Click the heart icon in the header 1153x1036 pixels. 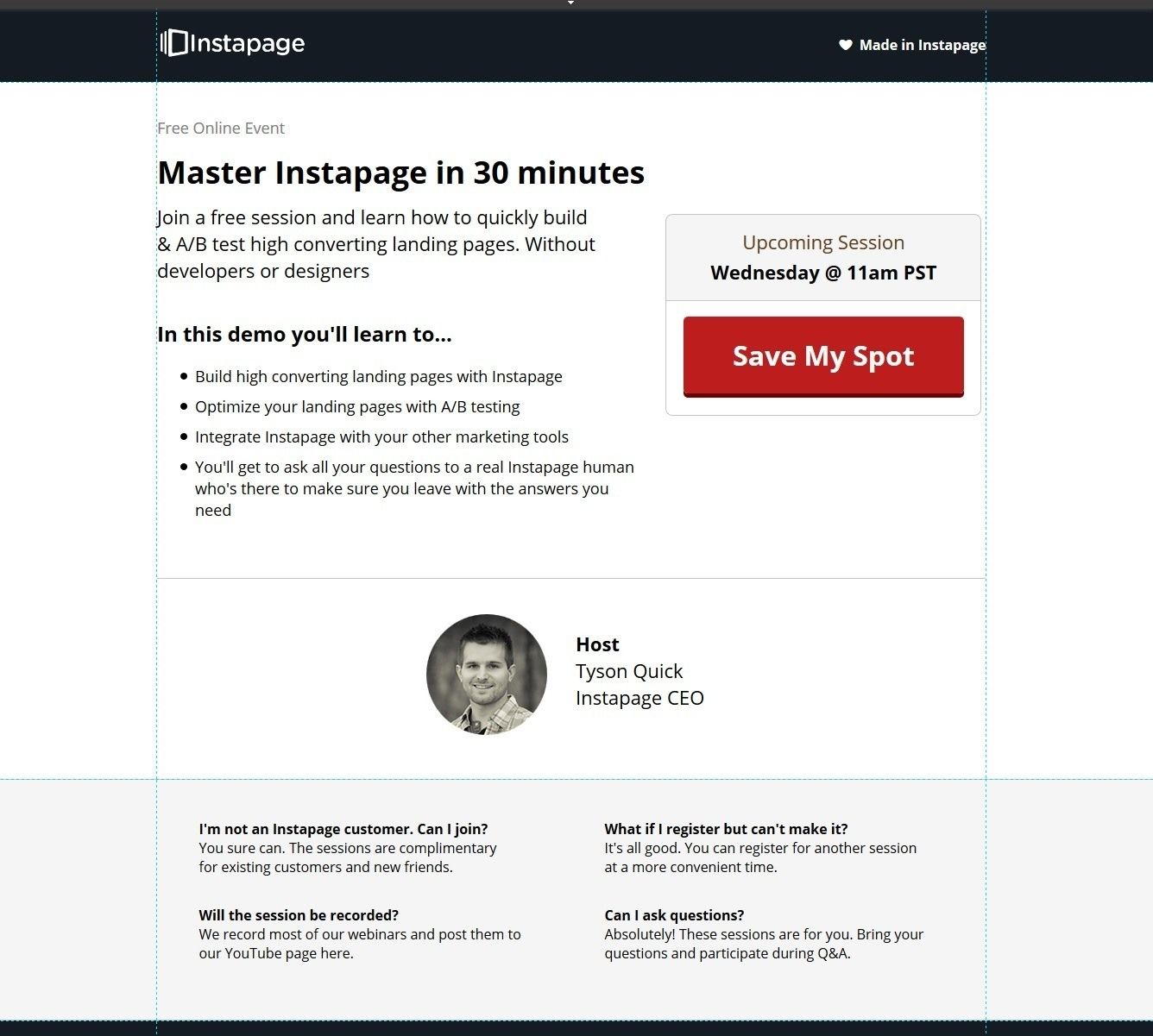coord(846,45)
